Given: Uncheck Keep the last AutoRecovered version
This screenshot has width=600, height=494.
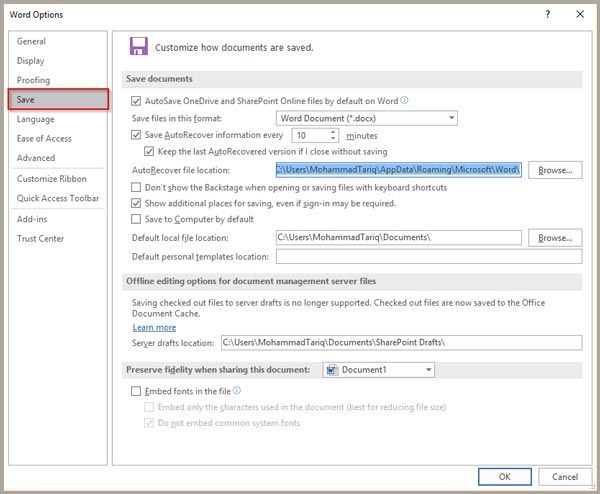Looking at the screenshot, I should coord(149,152).
